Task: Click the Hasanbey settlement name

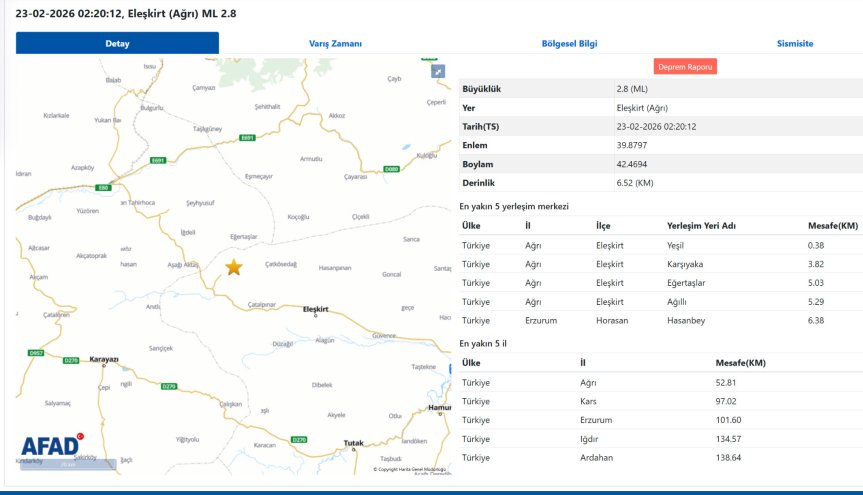Action: click(x=686, y=320)
